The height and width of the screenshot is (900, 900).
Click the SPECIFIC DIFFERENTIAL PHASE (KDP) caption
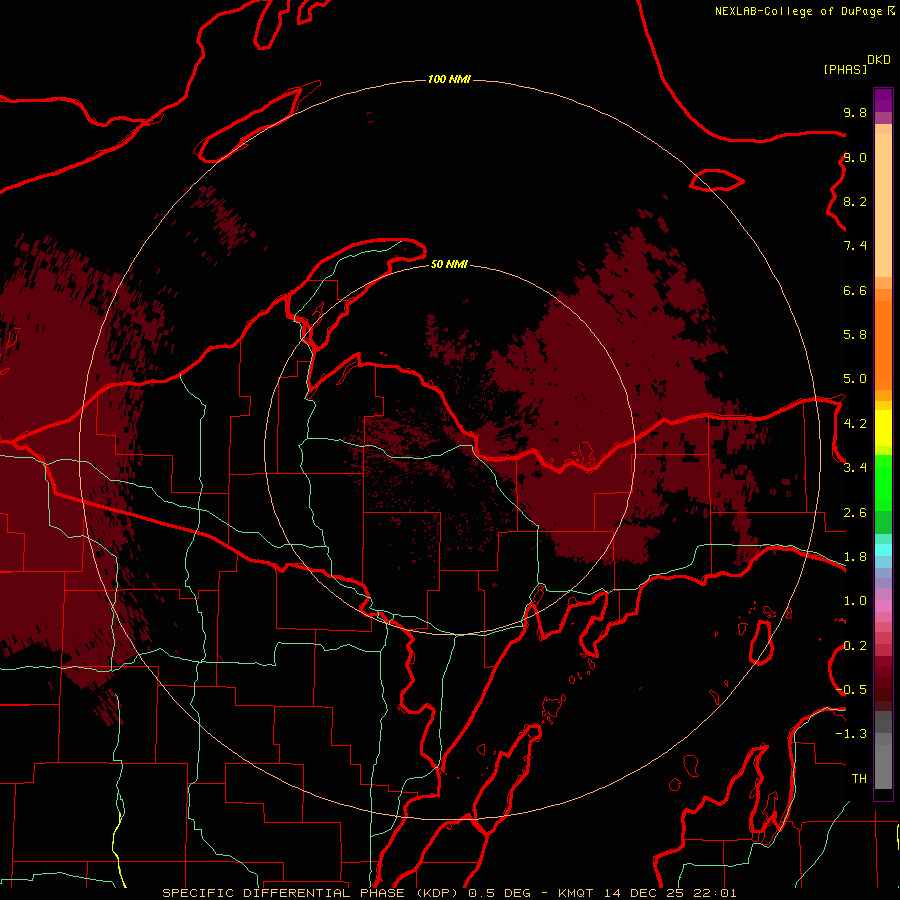pyautogui.click(x=311, y=893)
